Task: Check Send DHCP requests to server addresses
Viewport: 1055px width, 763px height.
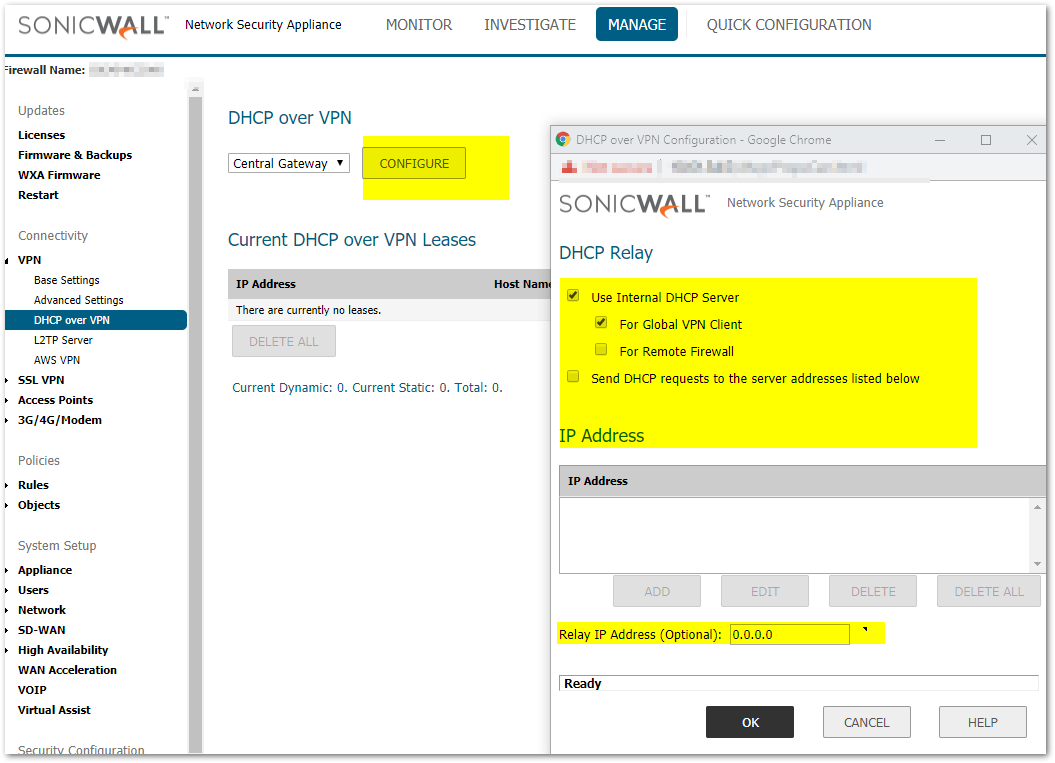Action: (573, 377)
